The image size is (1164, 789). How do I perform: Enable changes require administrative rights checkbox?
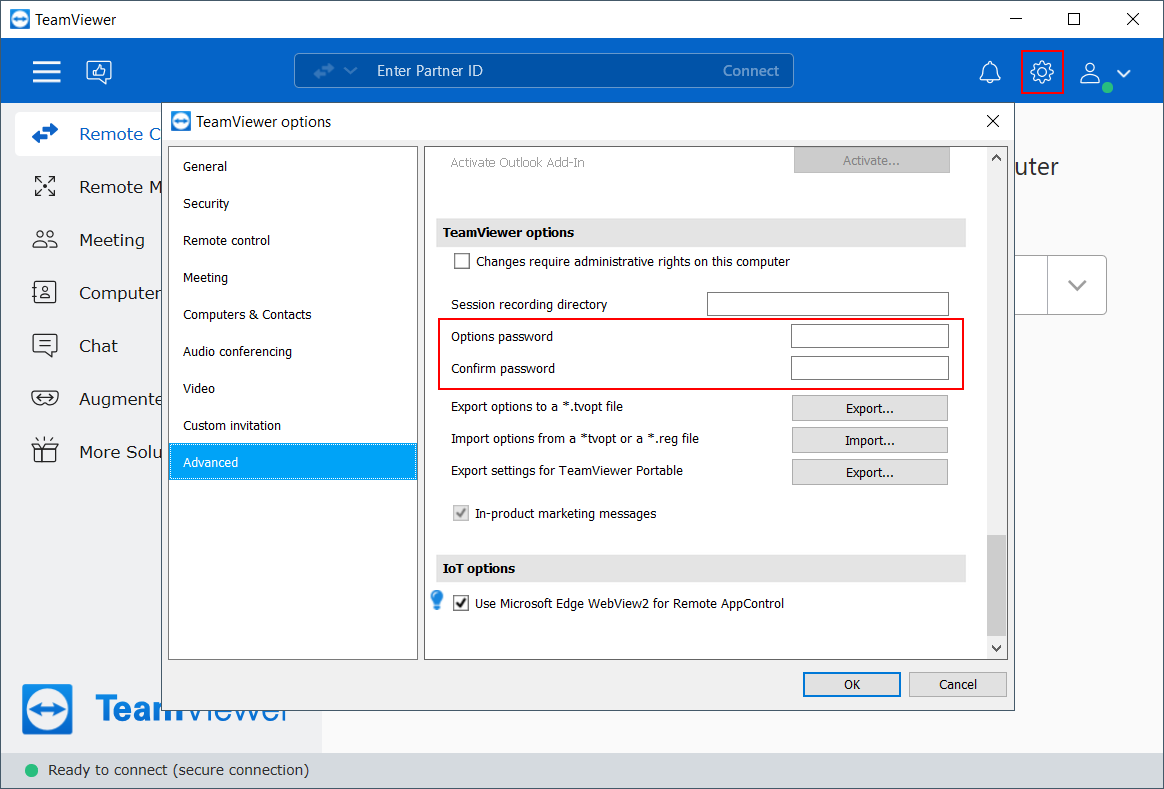pos(462,262)
